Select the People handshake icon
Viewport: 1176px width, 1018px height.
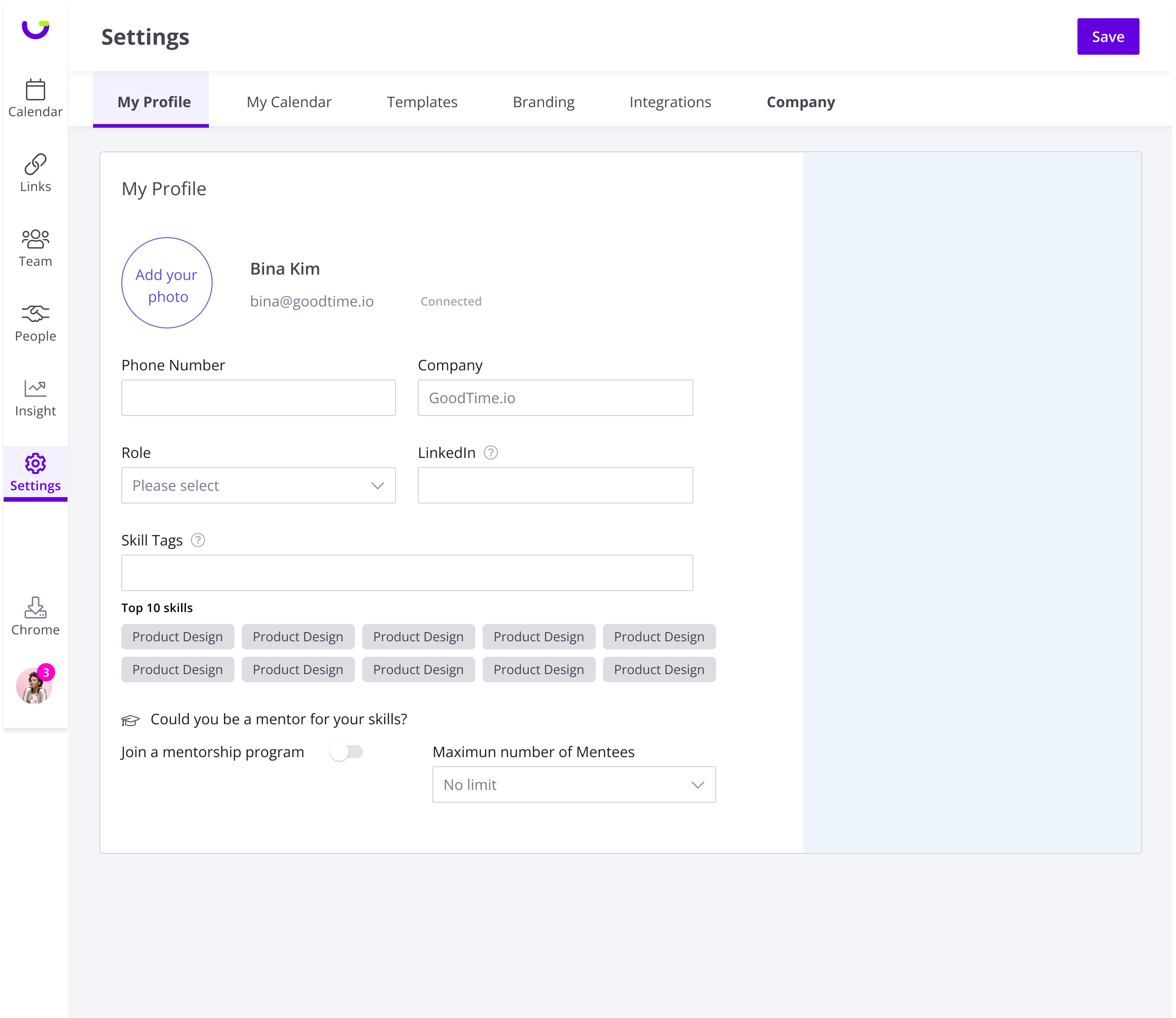click(35, 314)
